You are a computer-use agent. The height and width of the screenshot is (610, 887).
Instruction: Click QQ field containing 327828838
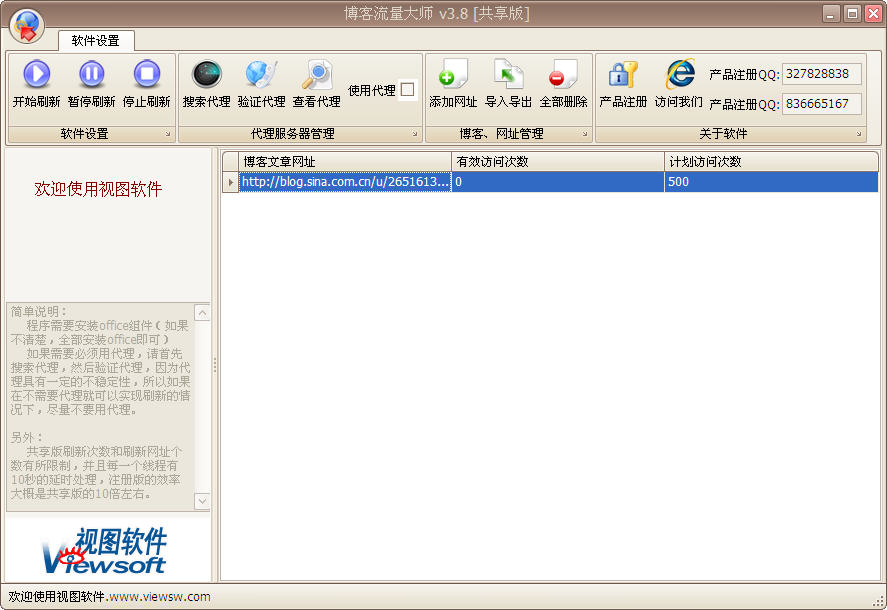(822, 74)
